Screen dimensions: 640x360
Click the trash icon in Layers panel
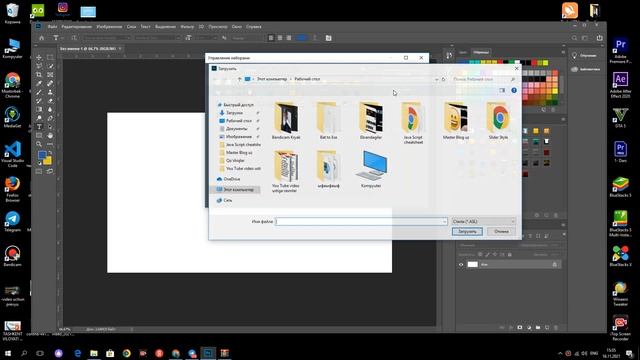pos(556,327)
